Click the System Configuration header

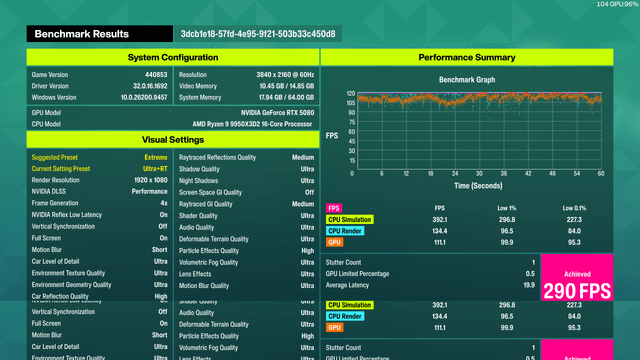coord(173,58)
